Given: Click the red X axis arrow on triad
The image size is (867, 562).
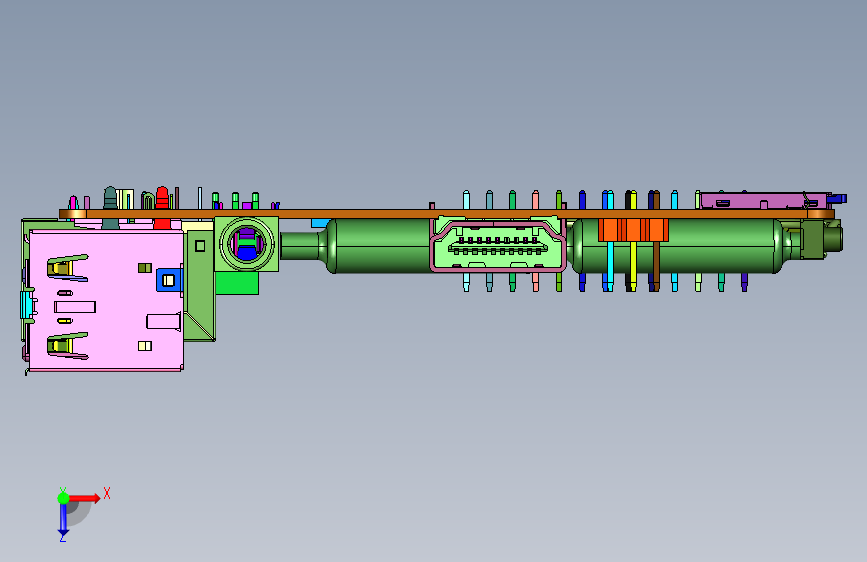Looking at the screenshot, I should click(x=85, y=498).
